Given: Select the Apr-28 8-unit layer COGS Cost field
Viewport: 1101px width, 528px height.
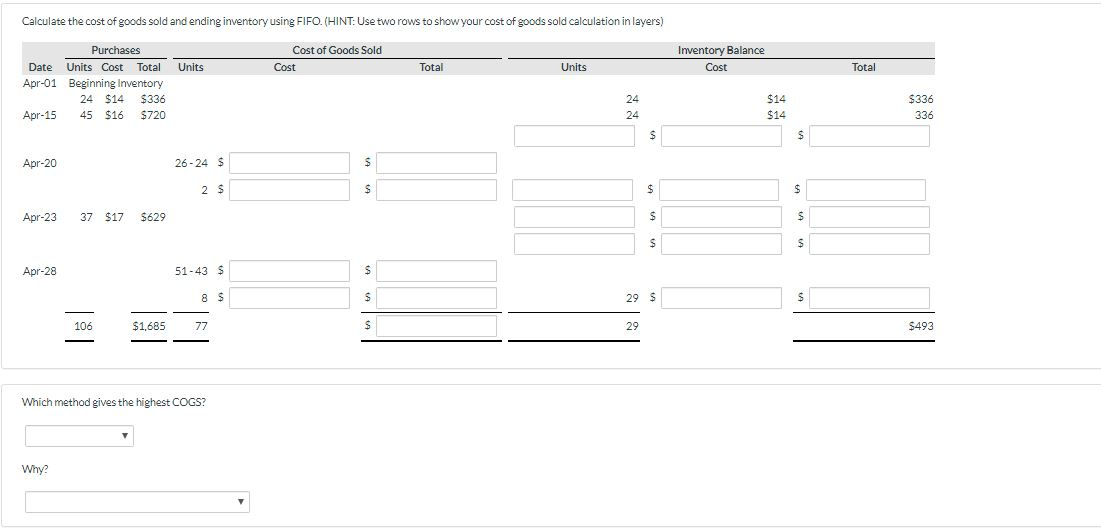Looking at the screenshot, I should (x=289, y=298).
